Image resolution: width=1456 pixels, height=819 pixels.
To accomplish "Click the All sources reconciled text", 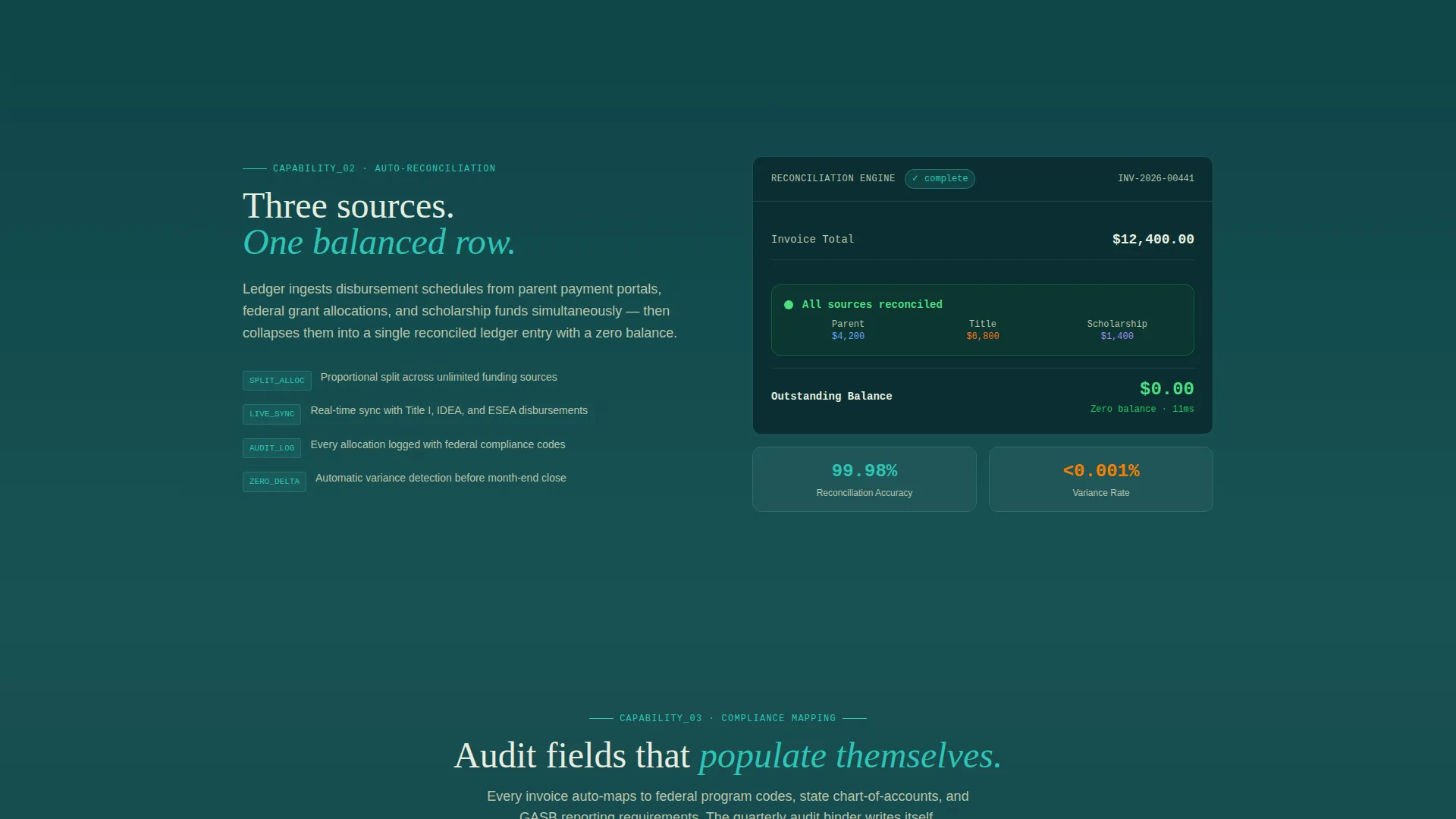I will 872,305.
